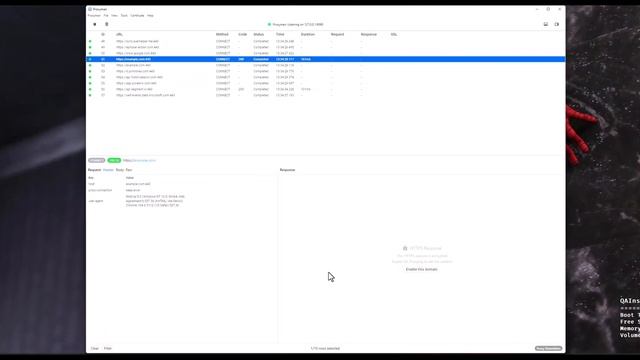This screenshot has width=640, height=360.
Task: Click the Filter button in bottom bar
Action: (108, 349)
